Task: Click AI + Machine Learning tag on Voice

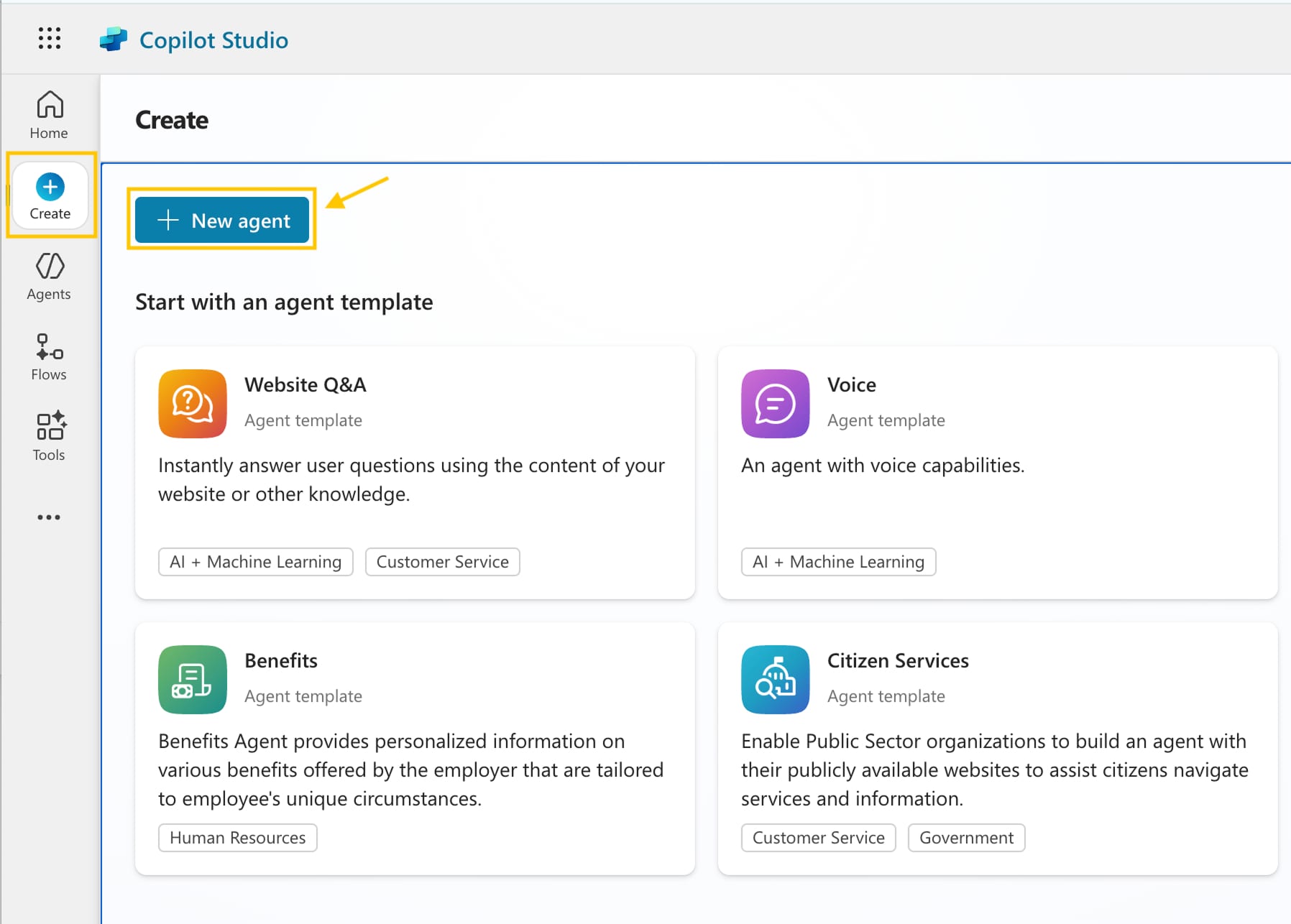Action: pyautogui.click(x=838, y=562)
